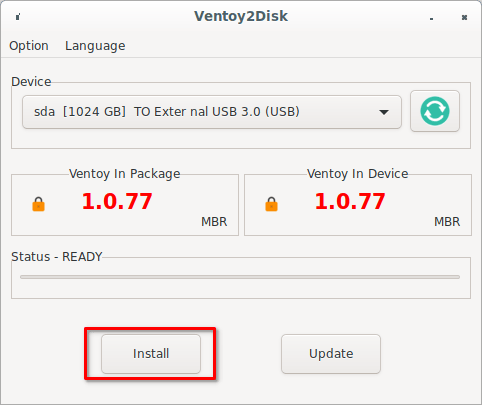Viewport: 482px width, 405px height.
Task: Click the window menu icon in title bar
Action: pyautogui.click(x=18, y=17)
